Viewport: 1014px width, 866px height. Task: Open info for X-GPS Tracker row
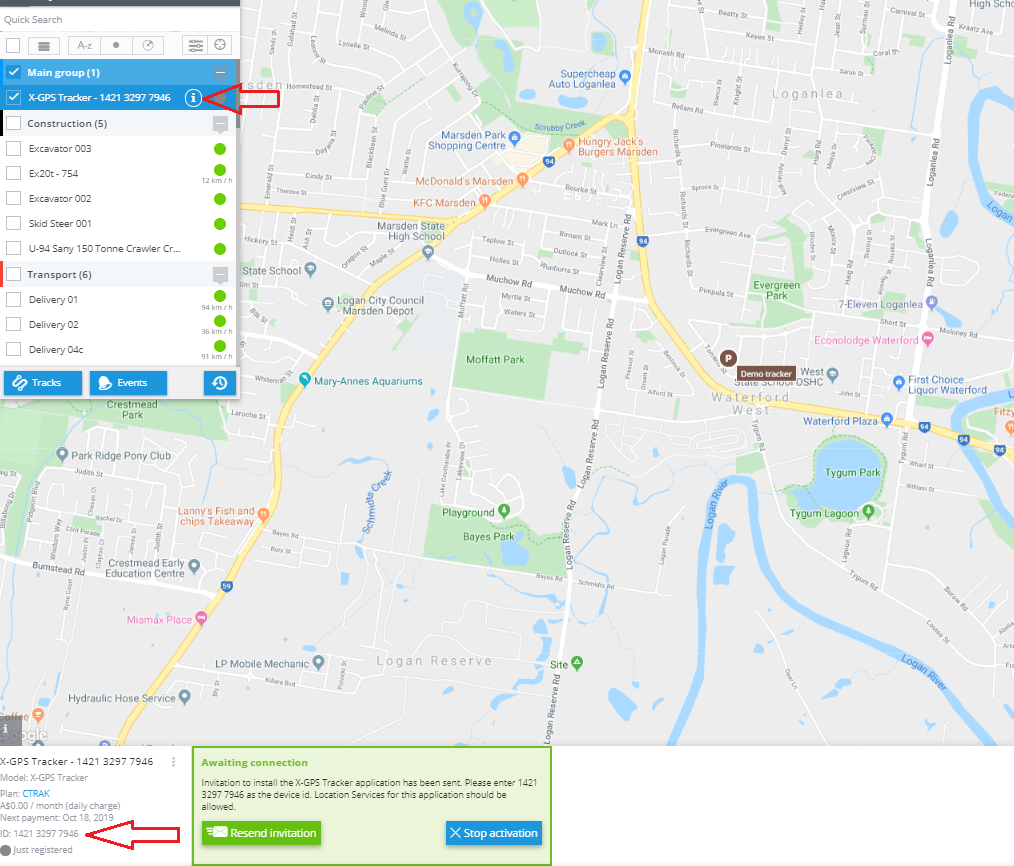click(193, 98)
